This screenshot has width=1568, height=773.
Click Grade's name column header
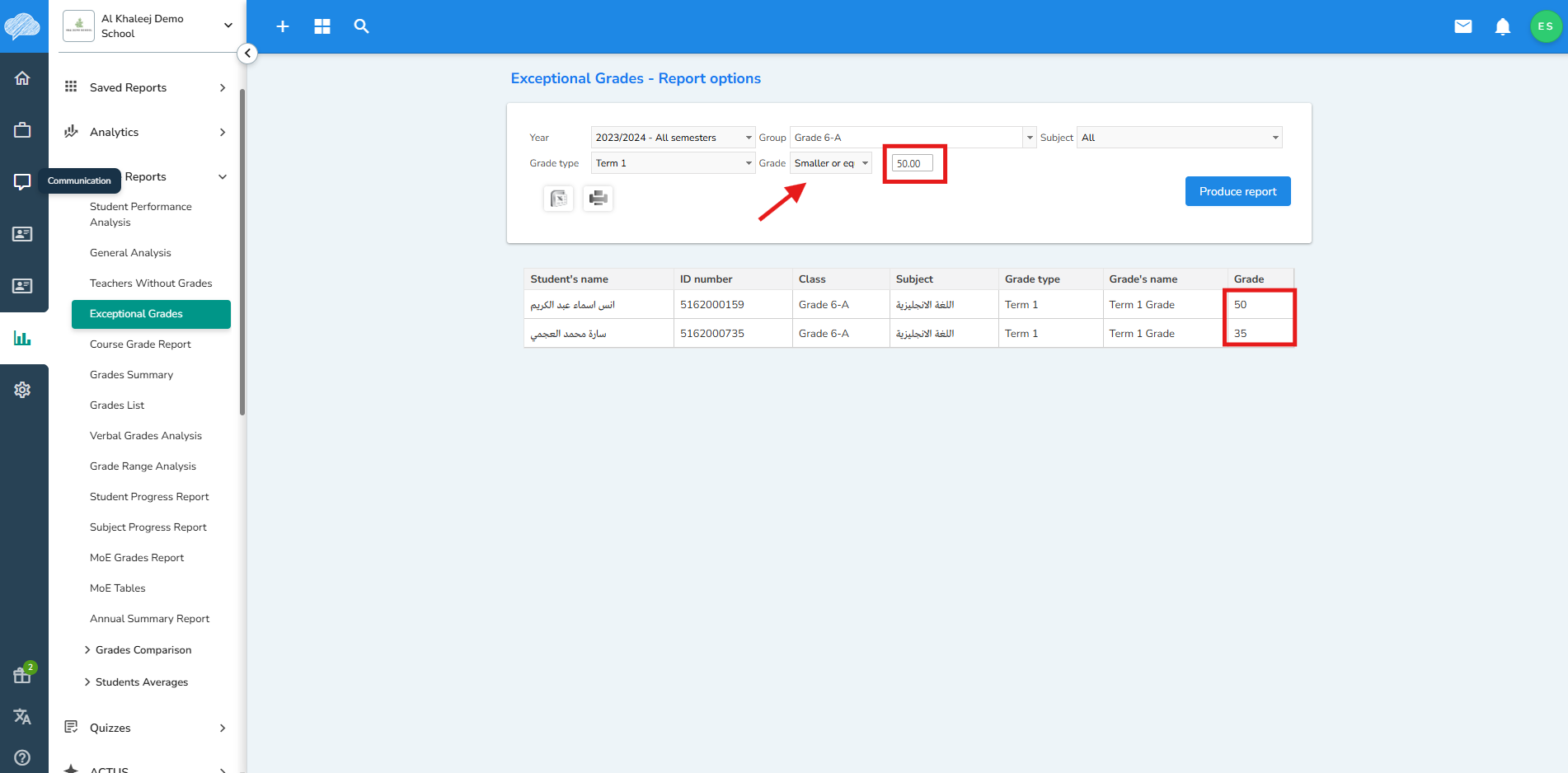click(x=1166, y=279)
